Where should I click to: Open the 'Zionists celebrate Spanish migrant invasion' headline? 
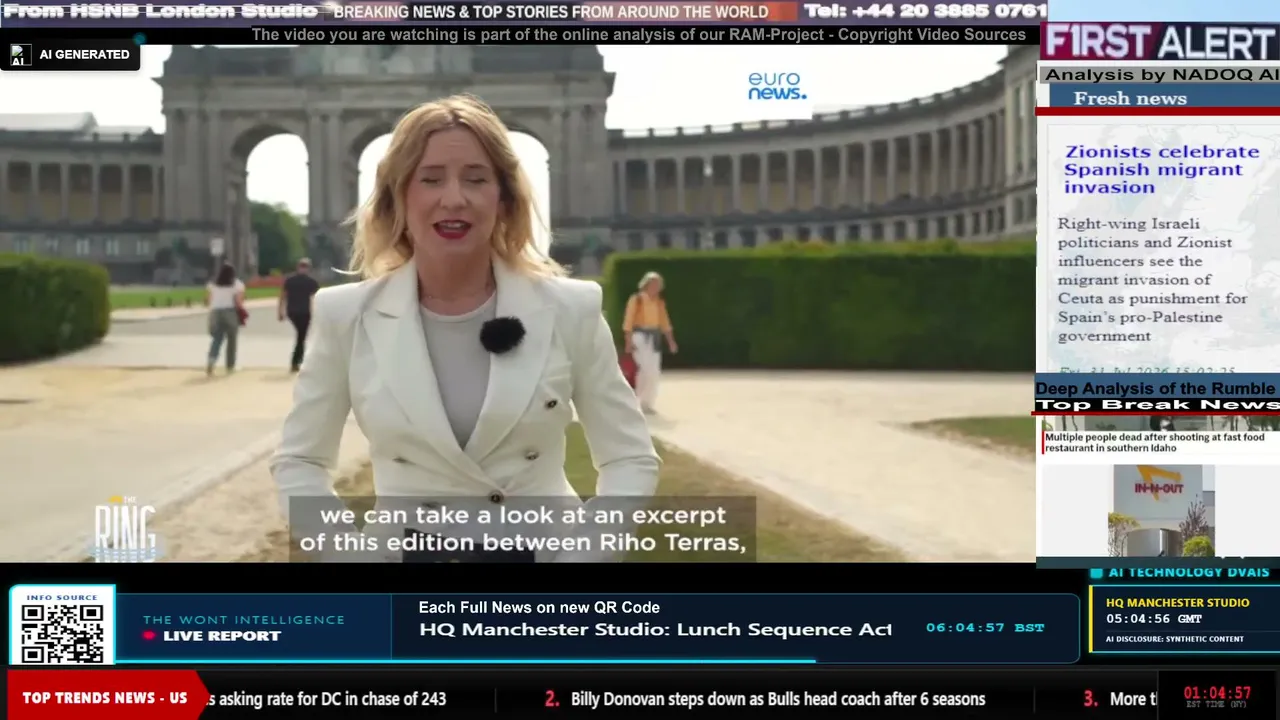click(x=1161, y=169)
